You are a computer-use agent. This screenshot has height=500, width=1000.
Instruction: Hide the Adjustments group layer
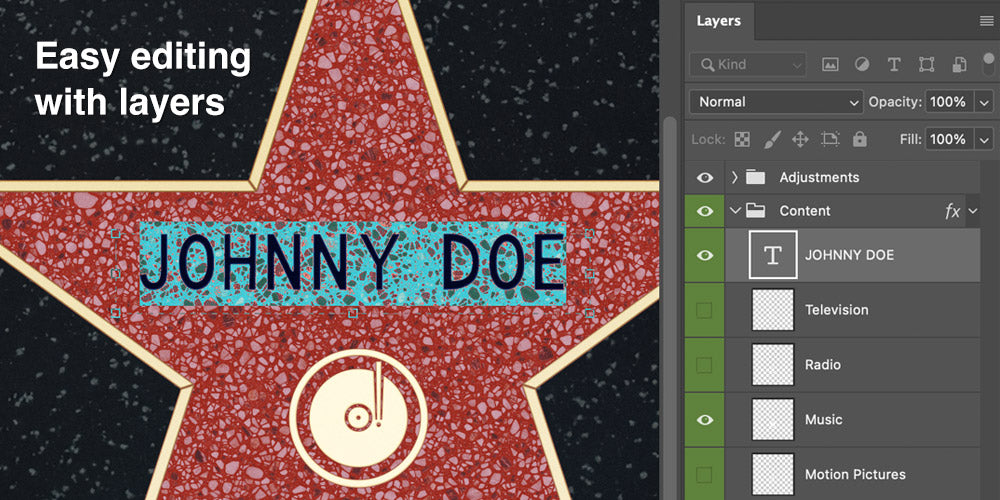point(705,178)
